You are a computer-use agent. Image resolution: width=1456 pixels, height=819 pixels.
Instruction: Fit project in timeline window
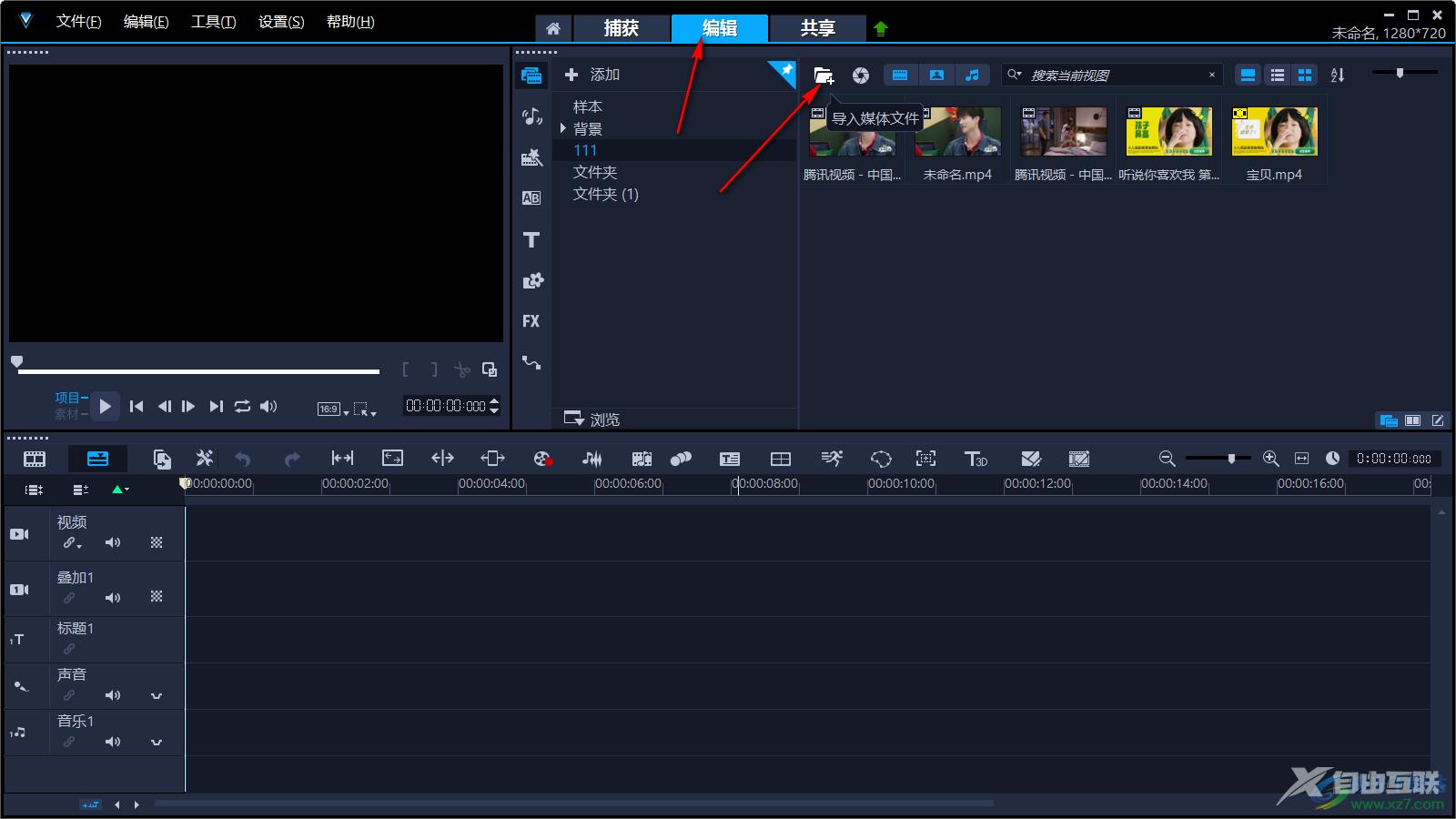(1301, 459)
